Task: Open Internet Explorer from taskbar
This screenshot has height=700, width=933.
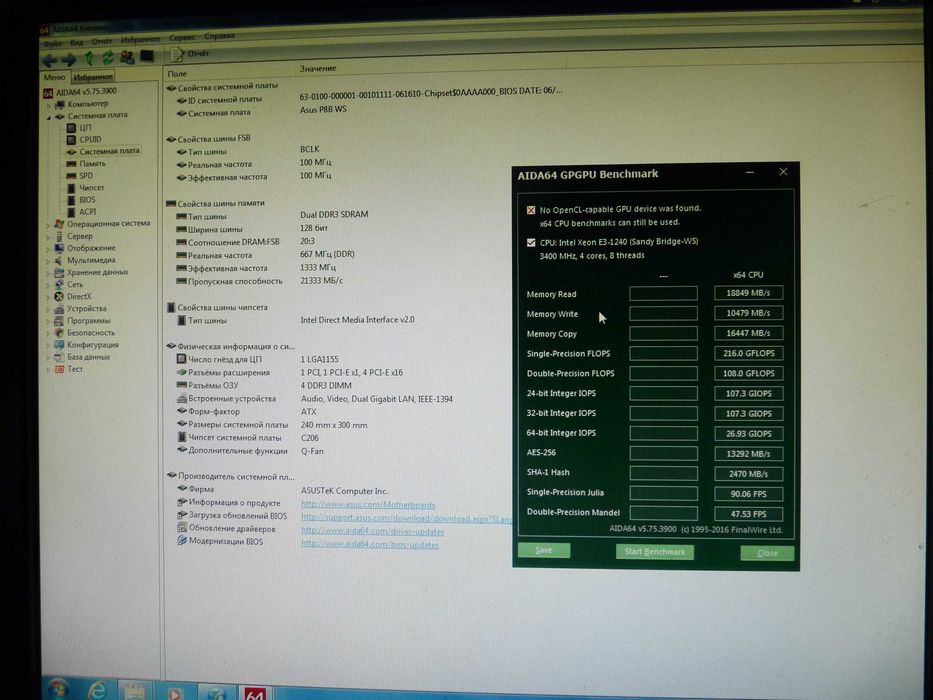Action: point(98,690)
